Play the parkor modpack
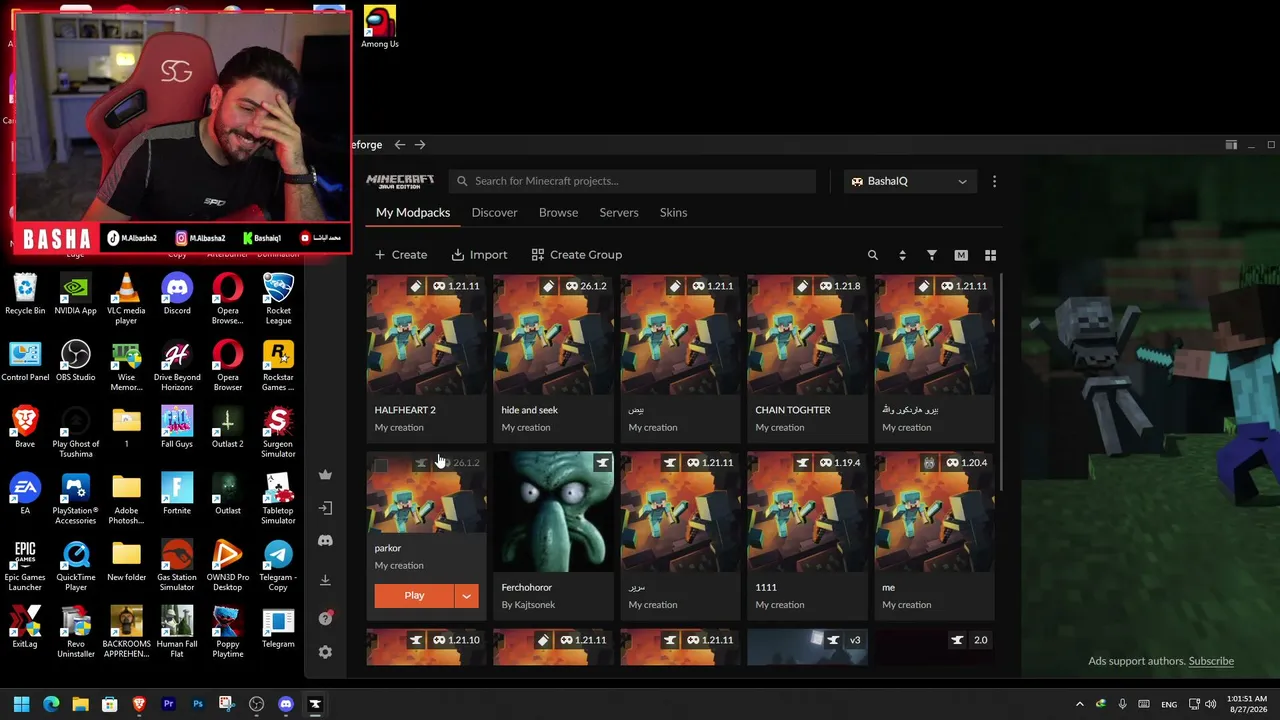The width and height of the screenshot is (1280, 720). pyautogui.click(x=414, y=596)
